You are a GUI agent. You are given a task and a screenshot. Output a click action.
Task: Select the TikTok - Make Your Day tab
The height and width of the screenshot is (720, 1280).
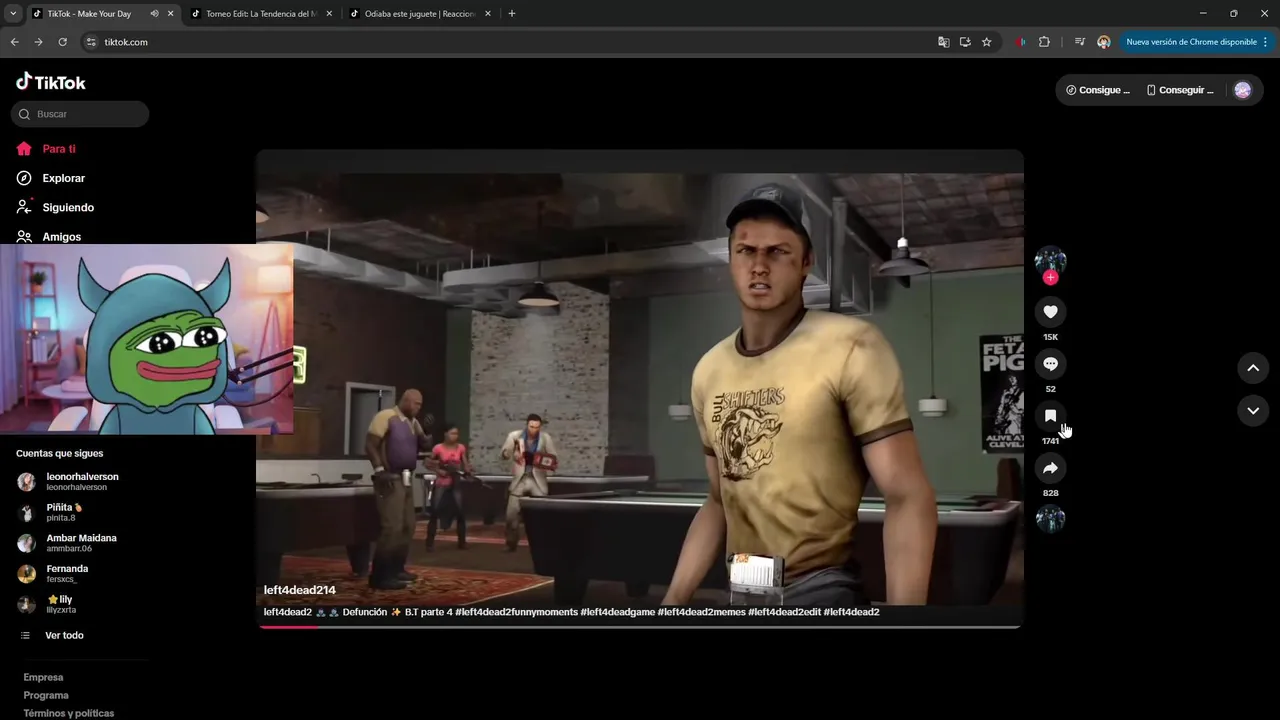[92, 14]
